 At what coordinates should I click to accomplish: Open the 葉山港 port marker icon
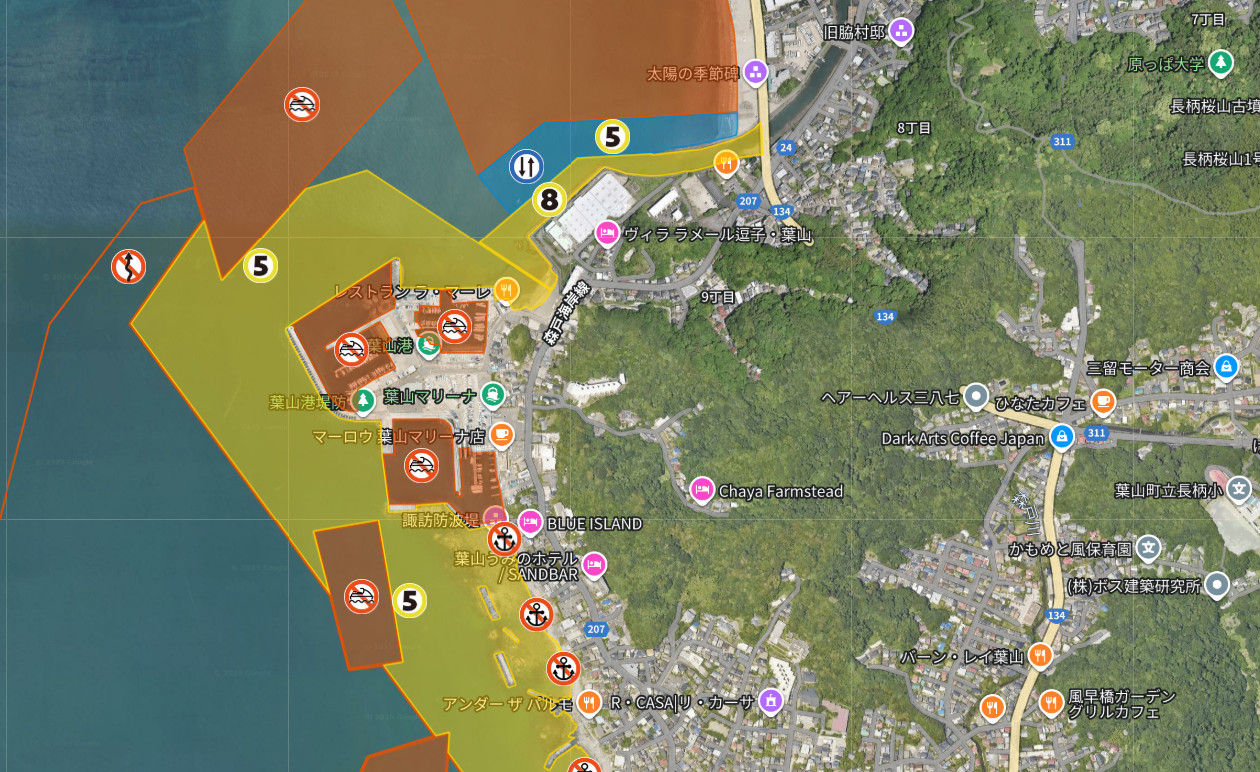tap(429, 345)
